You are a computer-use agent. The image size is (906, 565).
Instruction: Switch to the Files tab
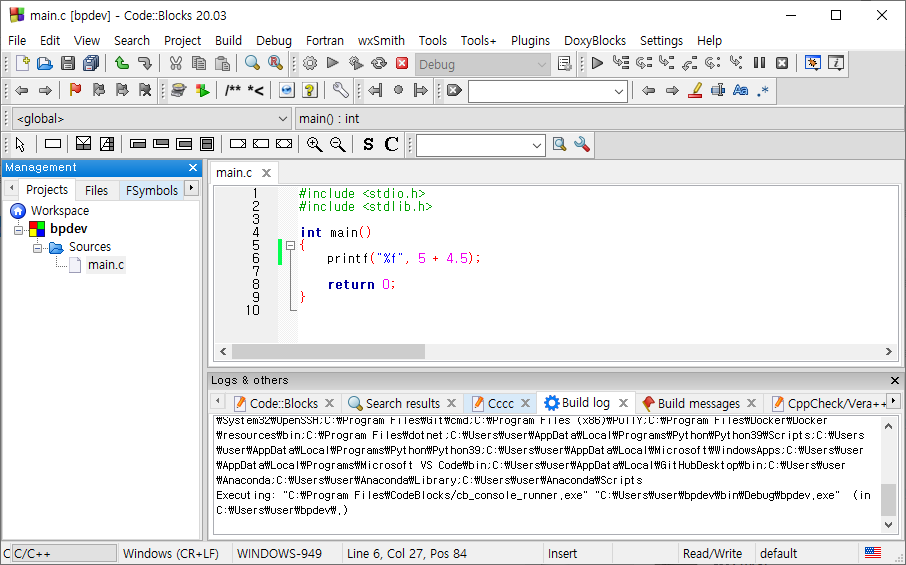(x=96, y=190)
